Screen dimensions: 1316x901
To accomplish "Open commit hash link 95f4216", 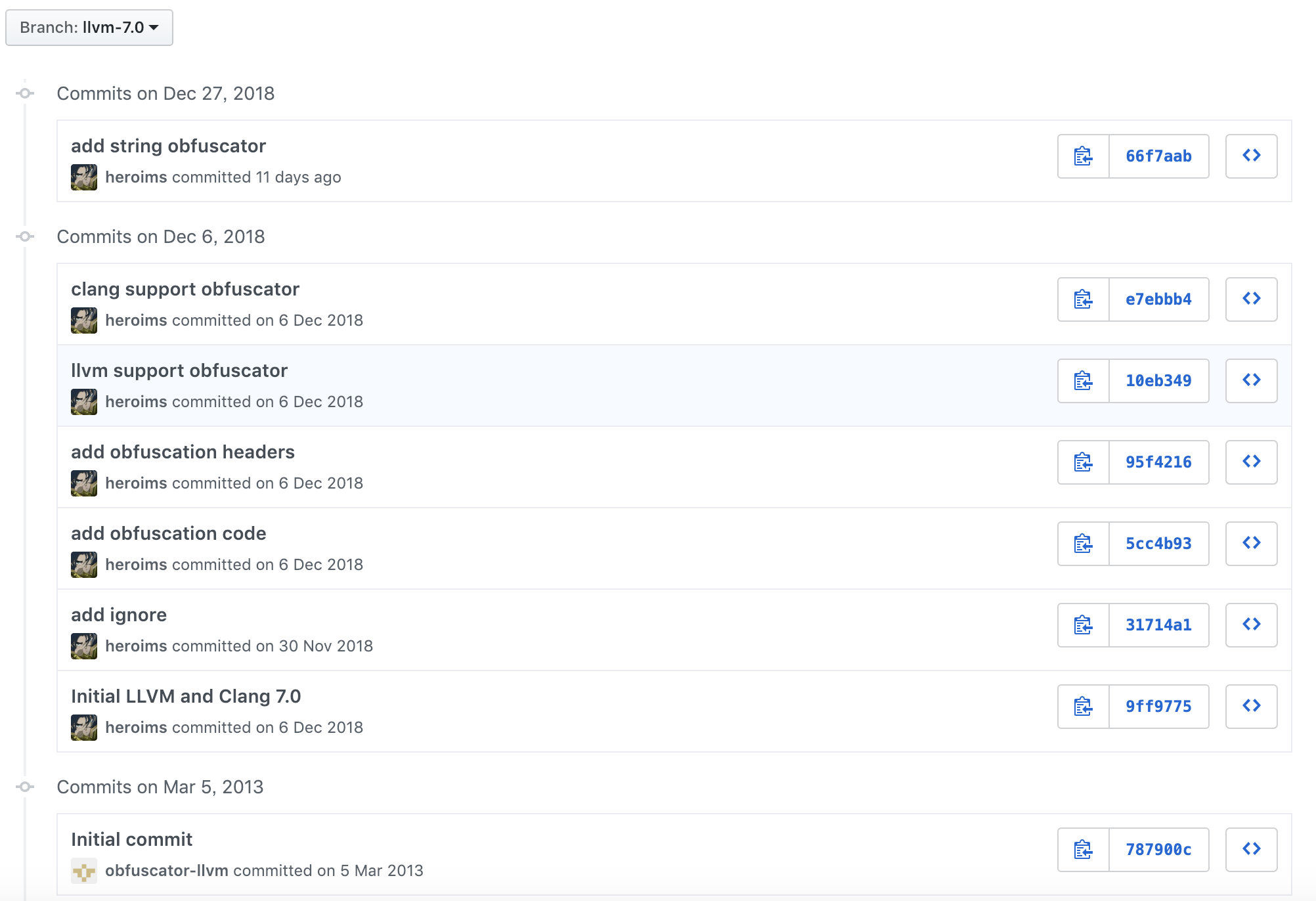I will [1158, 462].
